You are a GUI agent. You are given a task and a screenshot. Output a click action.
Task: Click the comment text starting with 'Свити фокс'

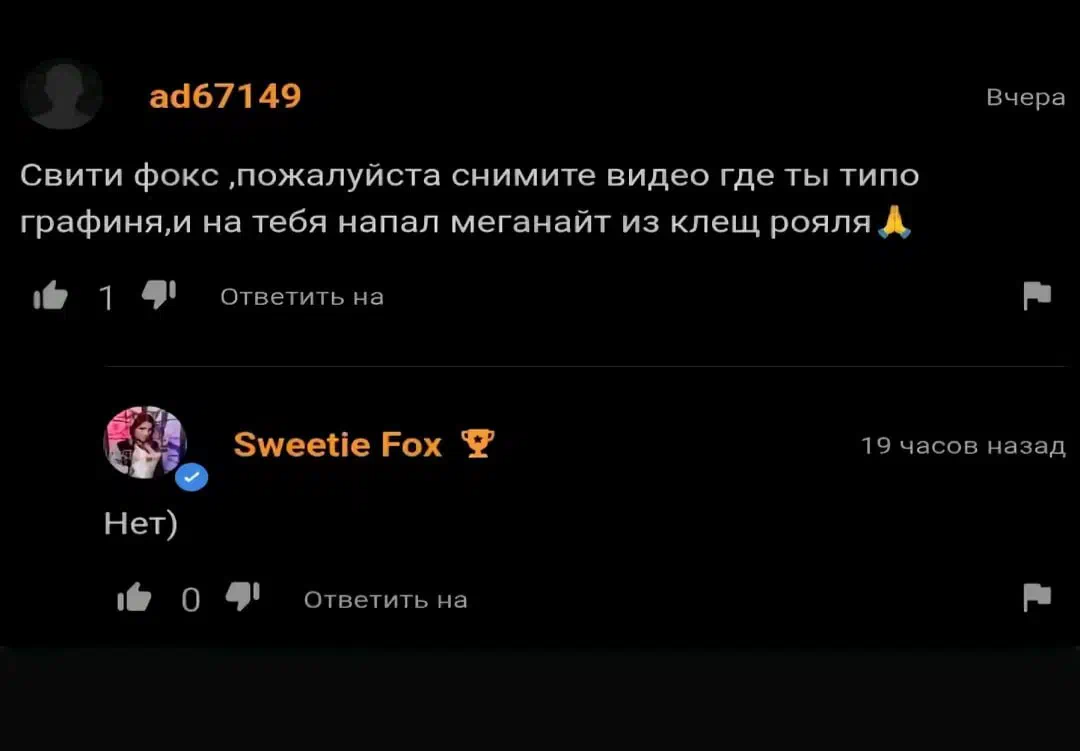click(x=469, y=198)
